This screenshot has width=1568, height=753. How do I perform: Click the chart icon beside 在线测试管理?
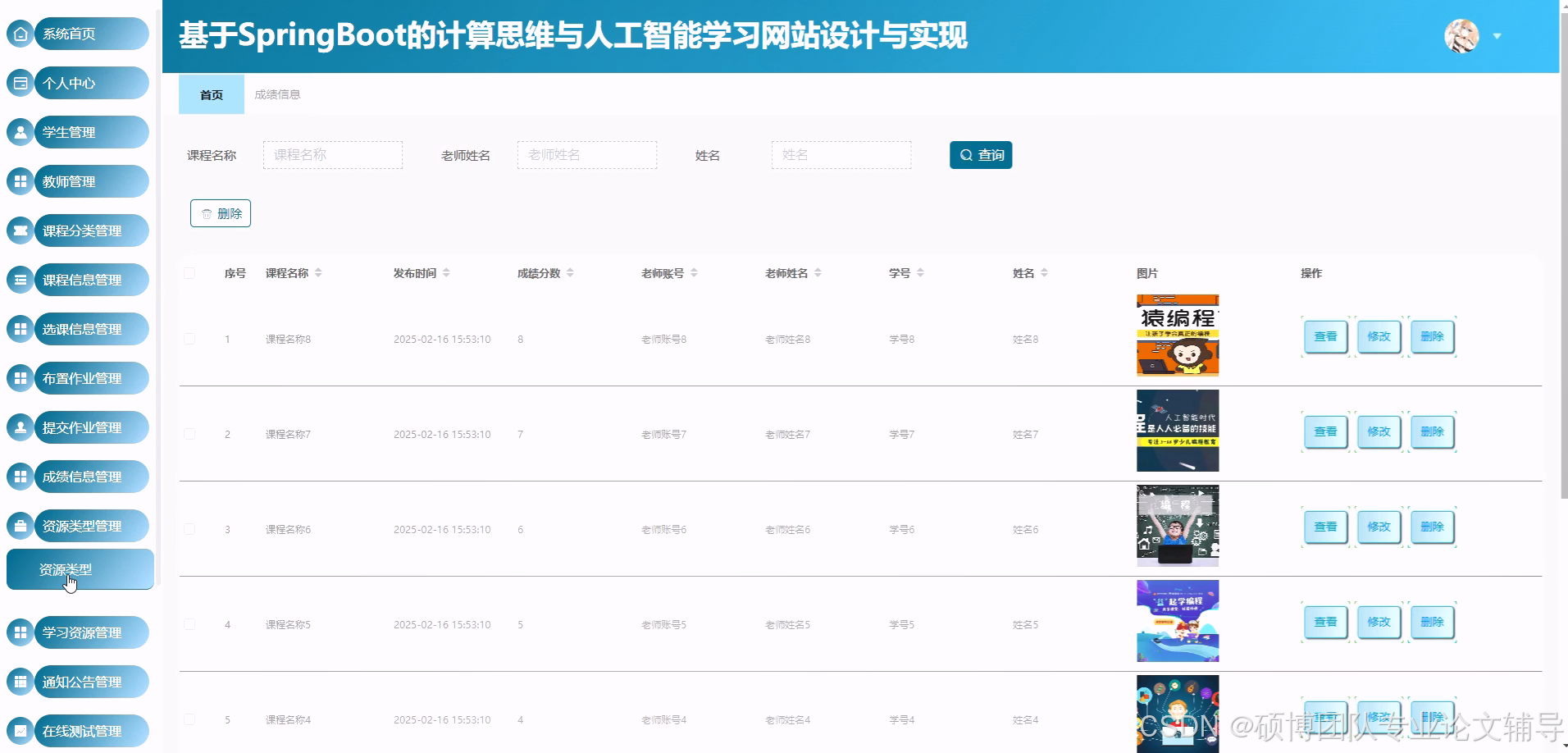(x=21, y=731)
